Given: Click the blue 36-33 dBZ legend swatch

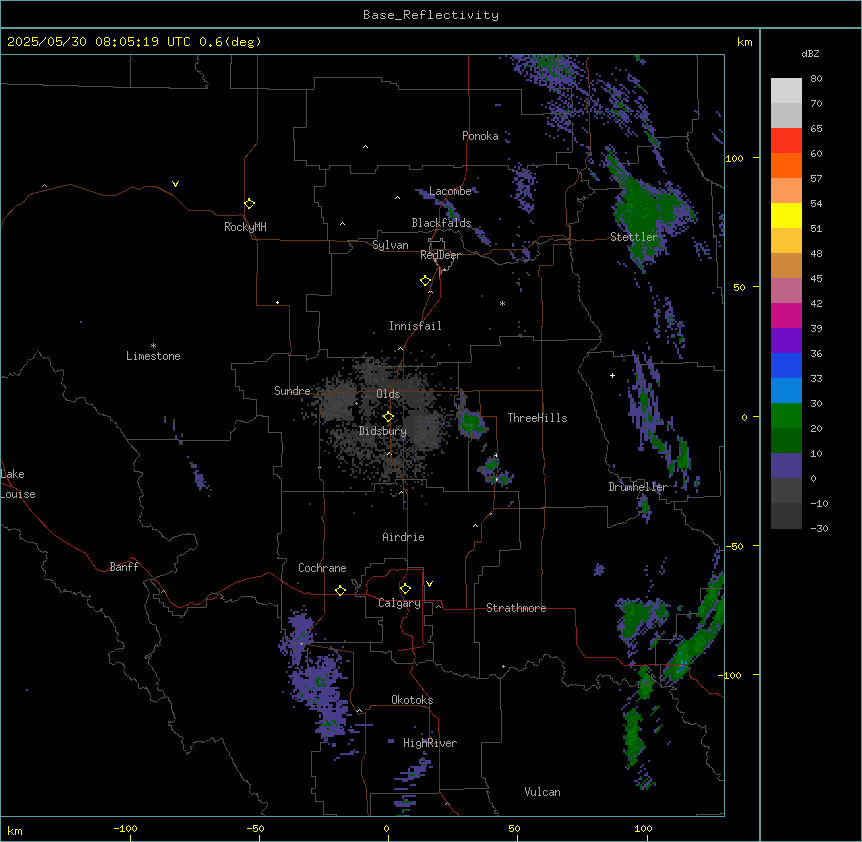Looking at the screenshot, I should (786, 365).
